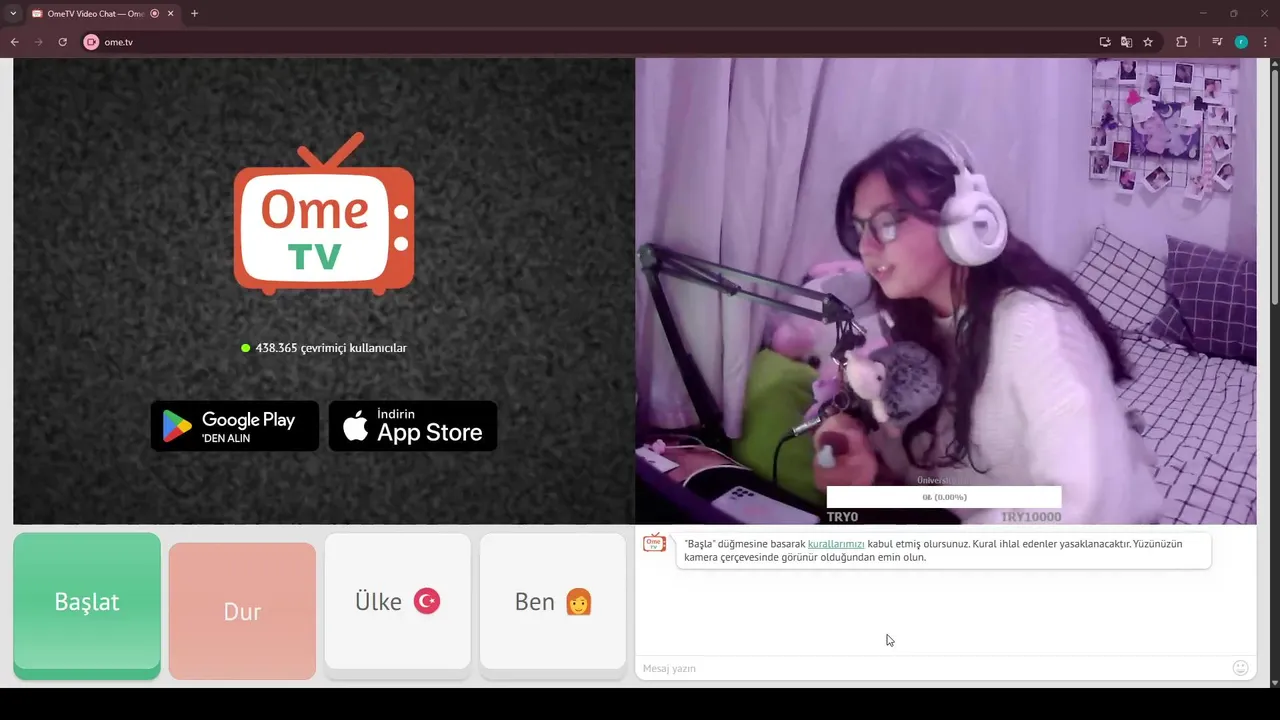
Task: Click the TRY10000 goal label
Action: 1031,517
